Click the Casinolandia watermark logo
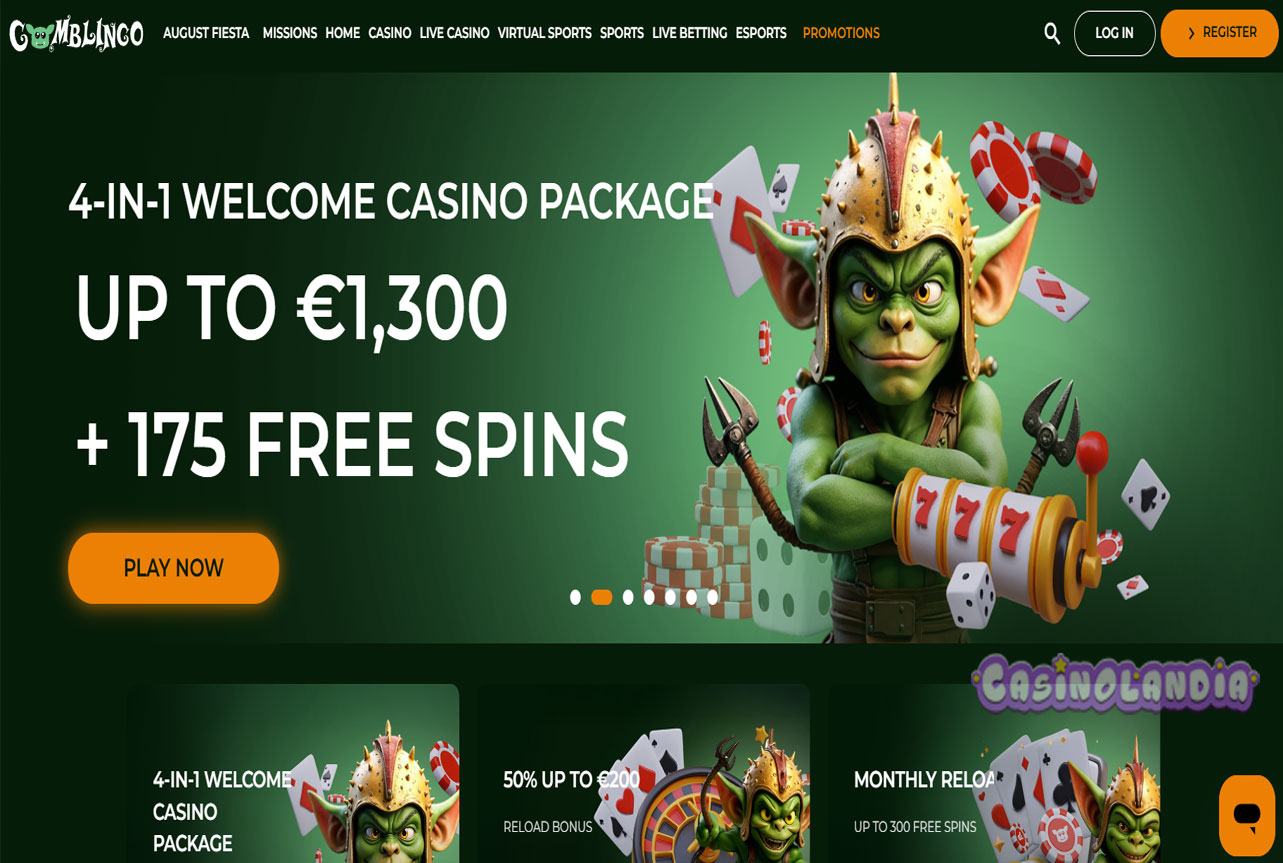Screen dimensions: 1283x863 click(1115, 684)
